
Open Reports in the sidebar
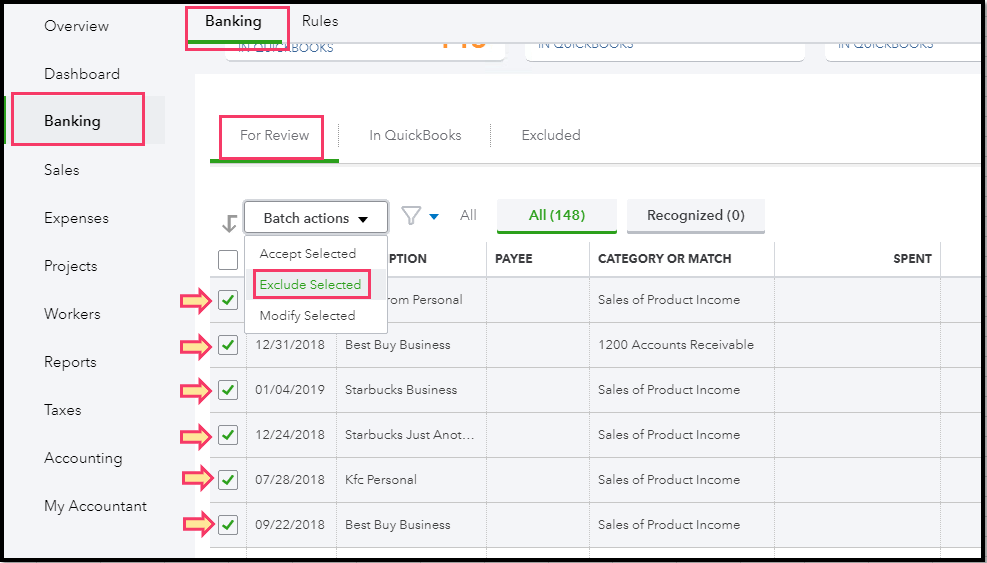[70, 362]
